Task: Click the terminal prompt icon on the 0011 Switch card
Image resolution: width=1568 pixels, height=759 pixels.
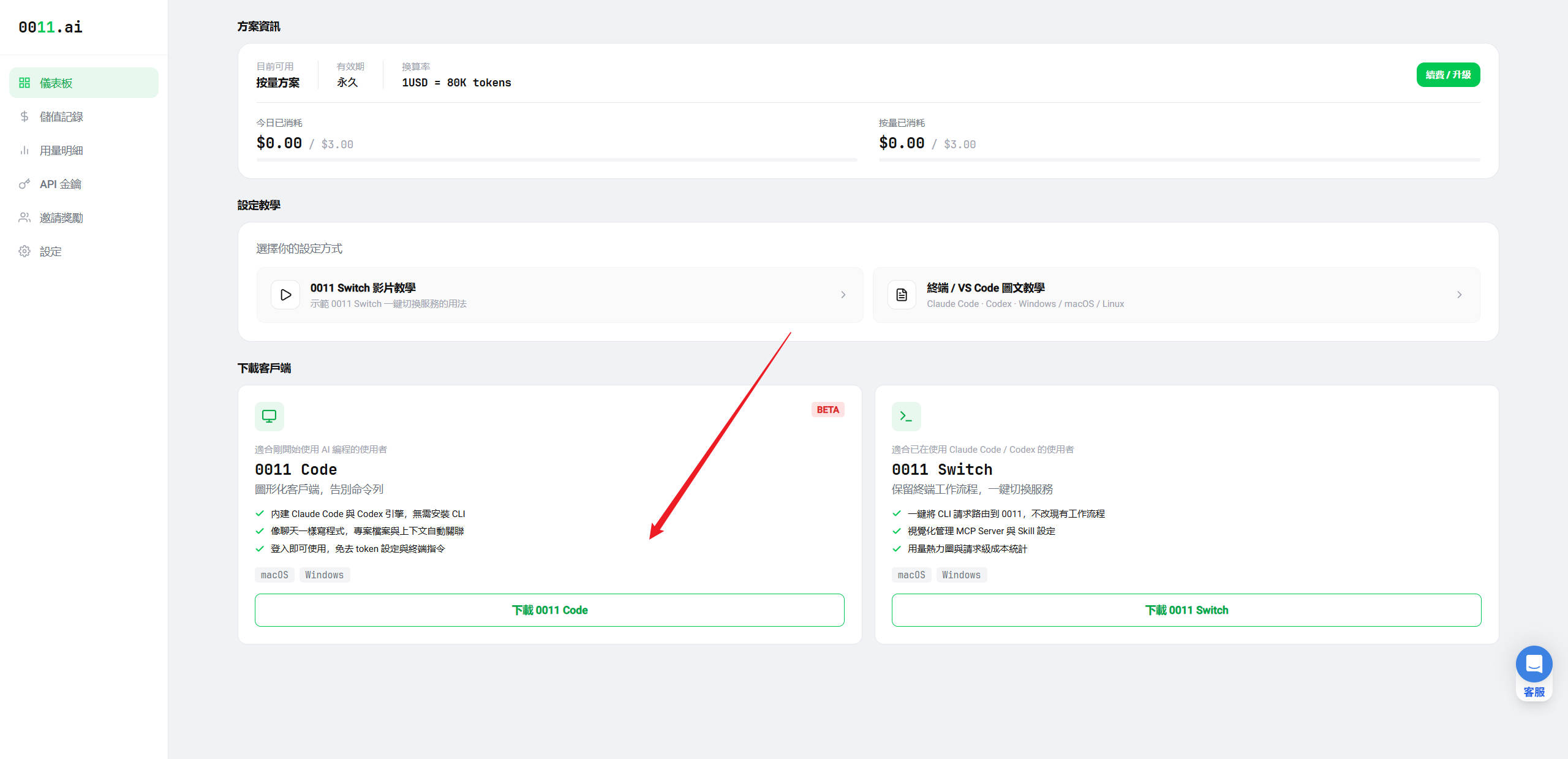Action: coord(907,417)
